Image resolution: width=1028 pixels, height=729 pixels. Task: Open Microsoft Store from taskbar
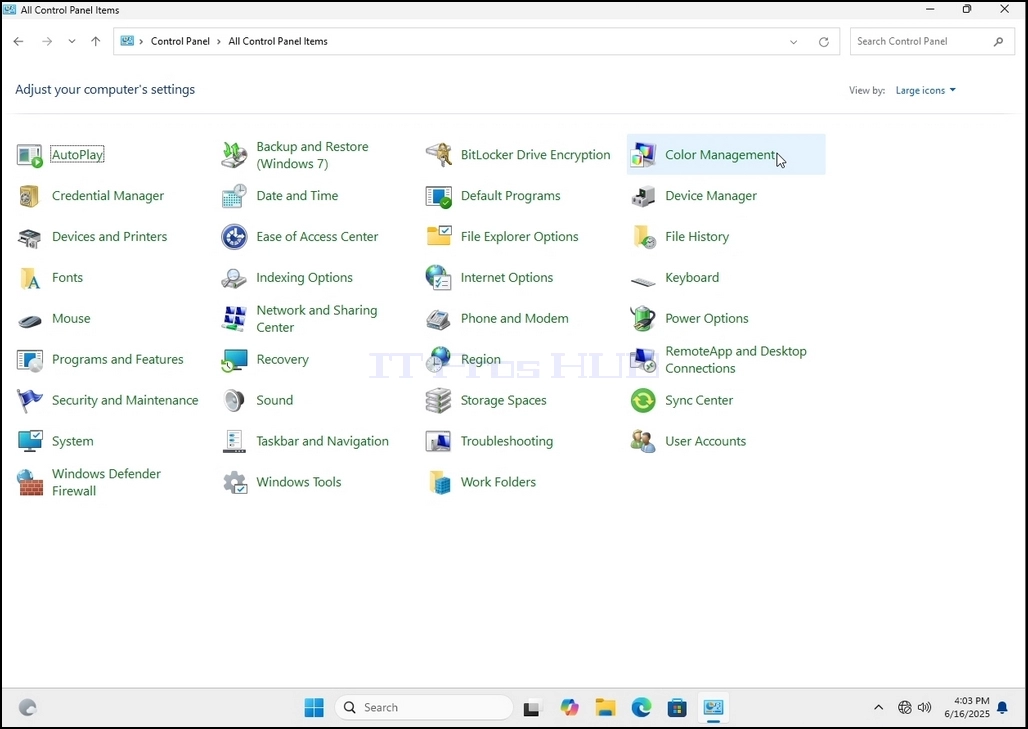click(x=677, y=707)
